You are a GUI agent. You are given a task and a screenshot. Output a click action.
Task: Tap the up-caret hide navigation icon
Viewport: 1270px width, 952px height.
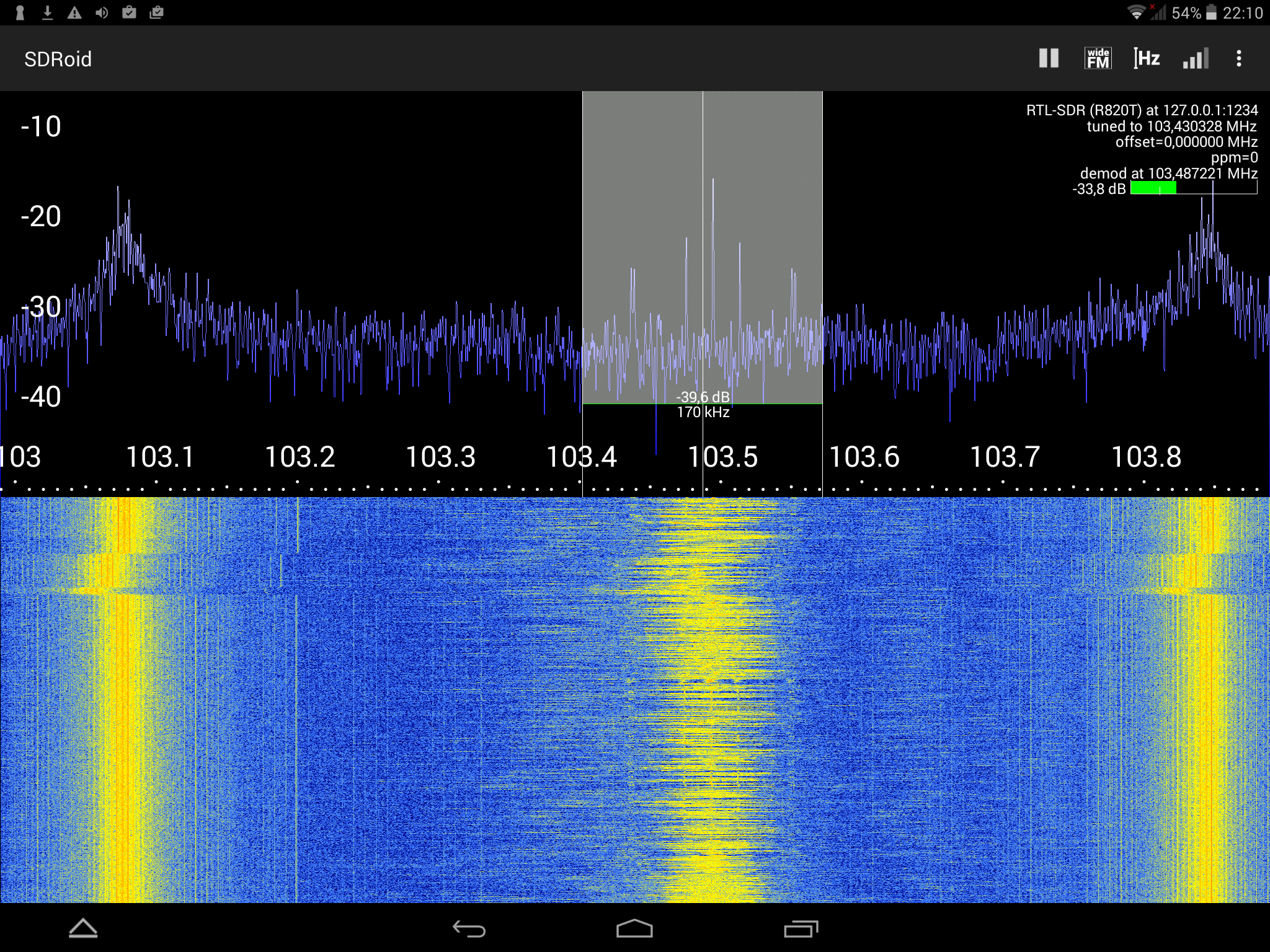pos(83,928)
